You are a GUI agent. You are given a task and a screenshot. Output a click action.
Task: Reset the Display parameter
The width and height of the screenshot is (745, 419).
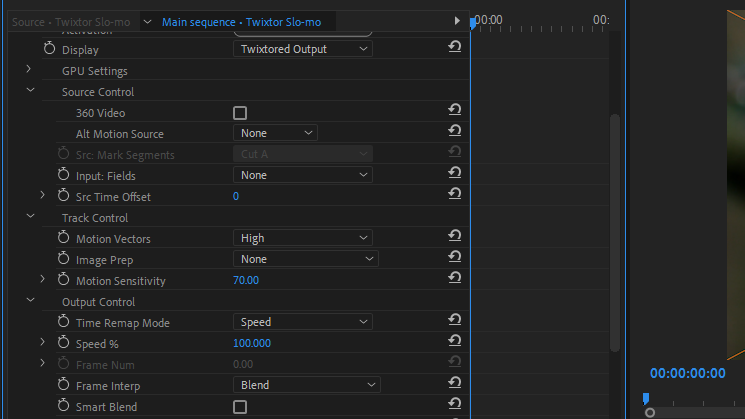tap(455, 47)
